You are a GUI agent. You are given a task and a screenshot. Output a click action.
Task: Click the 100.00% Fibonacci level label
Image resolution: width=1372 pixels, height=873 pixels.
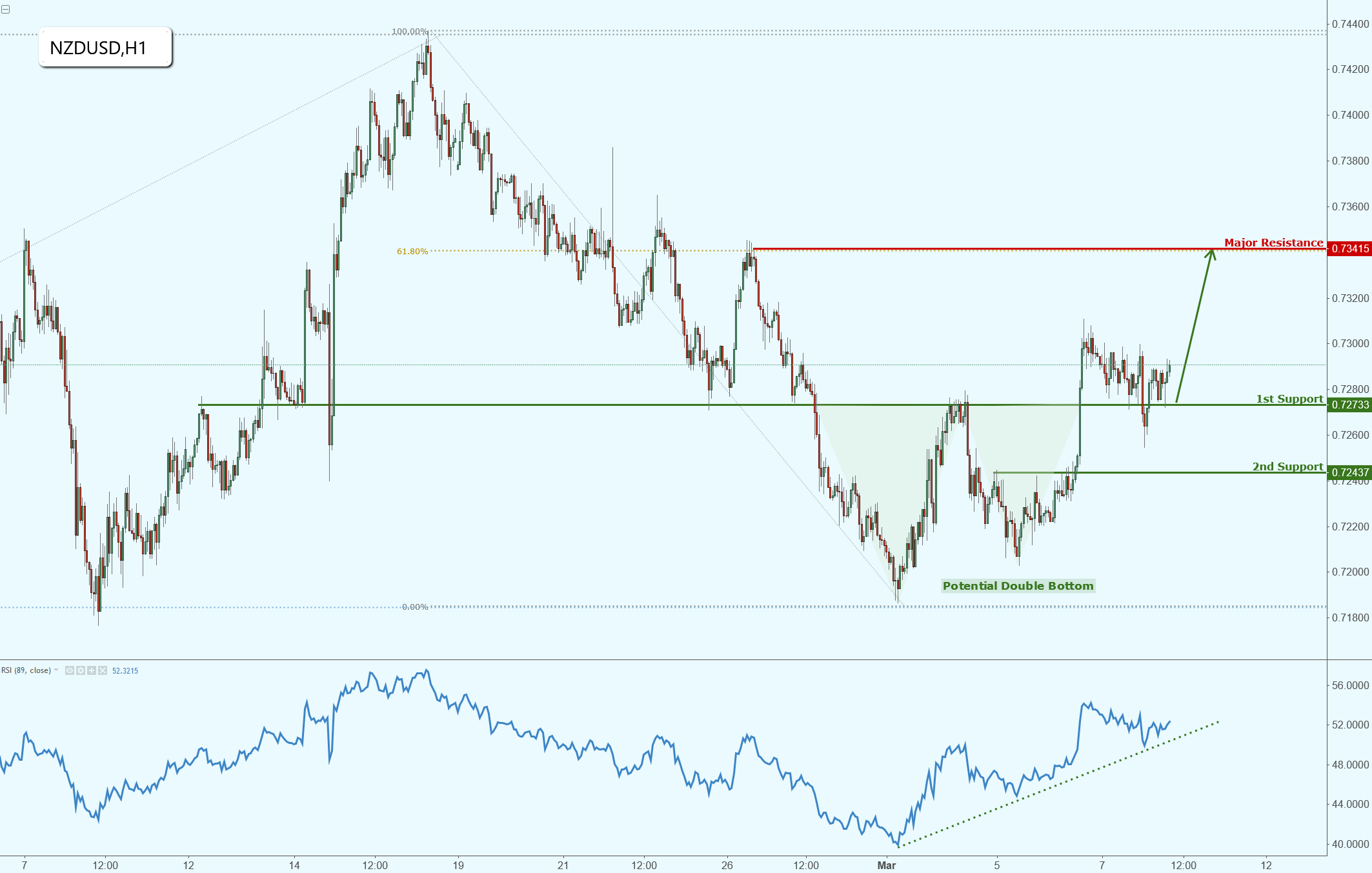(x=409, y=32)
